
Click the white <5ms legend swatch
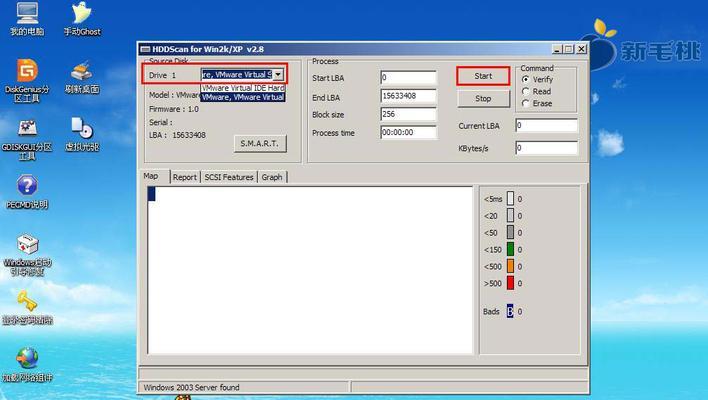510,199
